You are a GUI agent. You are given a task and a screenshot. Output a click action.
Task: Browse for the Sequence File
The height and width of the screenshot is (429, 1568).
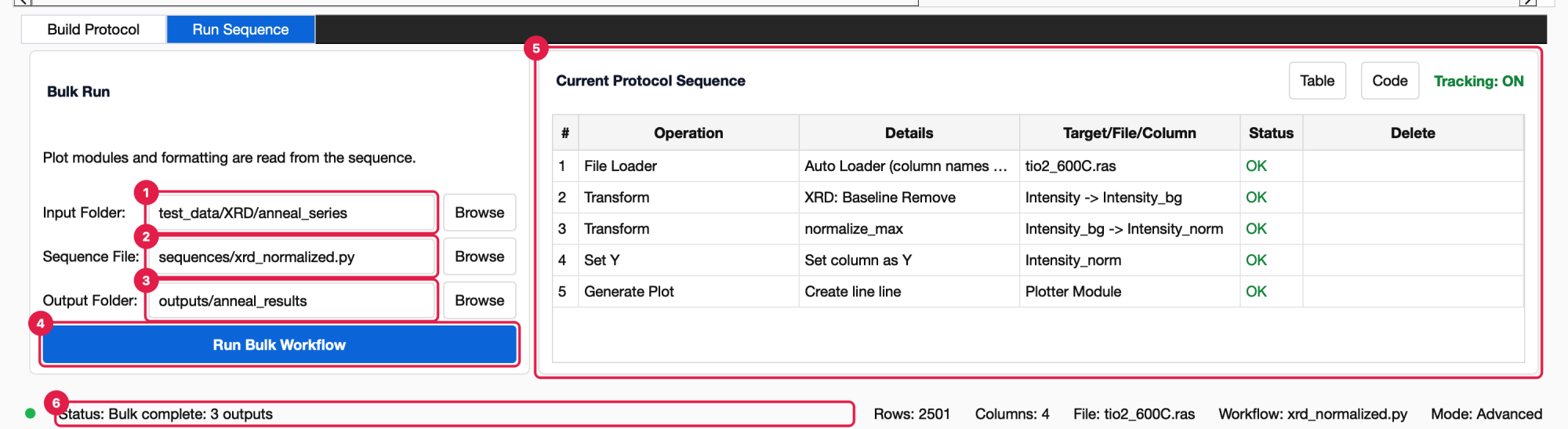(x=480, y=256)
